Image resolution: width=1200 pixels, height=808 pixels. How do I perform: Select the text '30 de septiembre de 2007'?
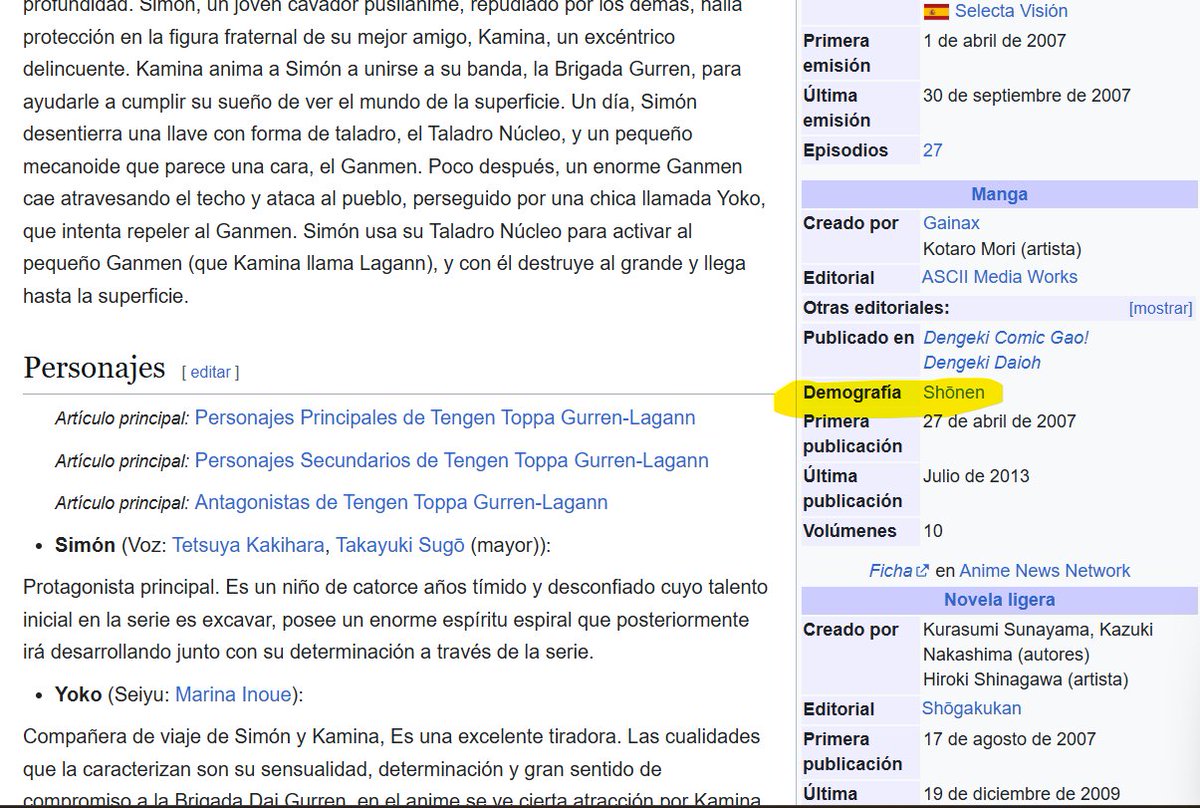click(x=1026, y=96)
